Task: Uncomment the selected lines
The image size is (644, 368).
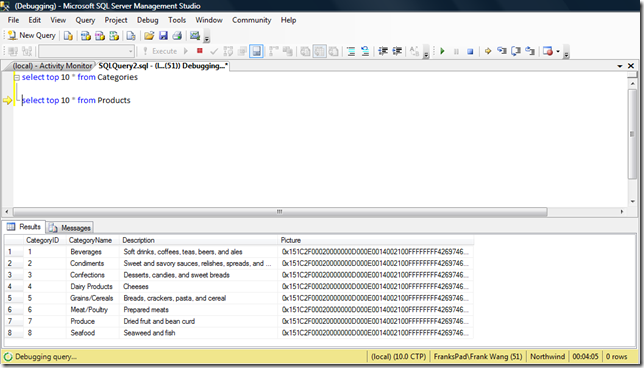Action: point(365,51)
